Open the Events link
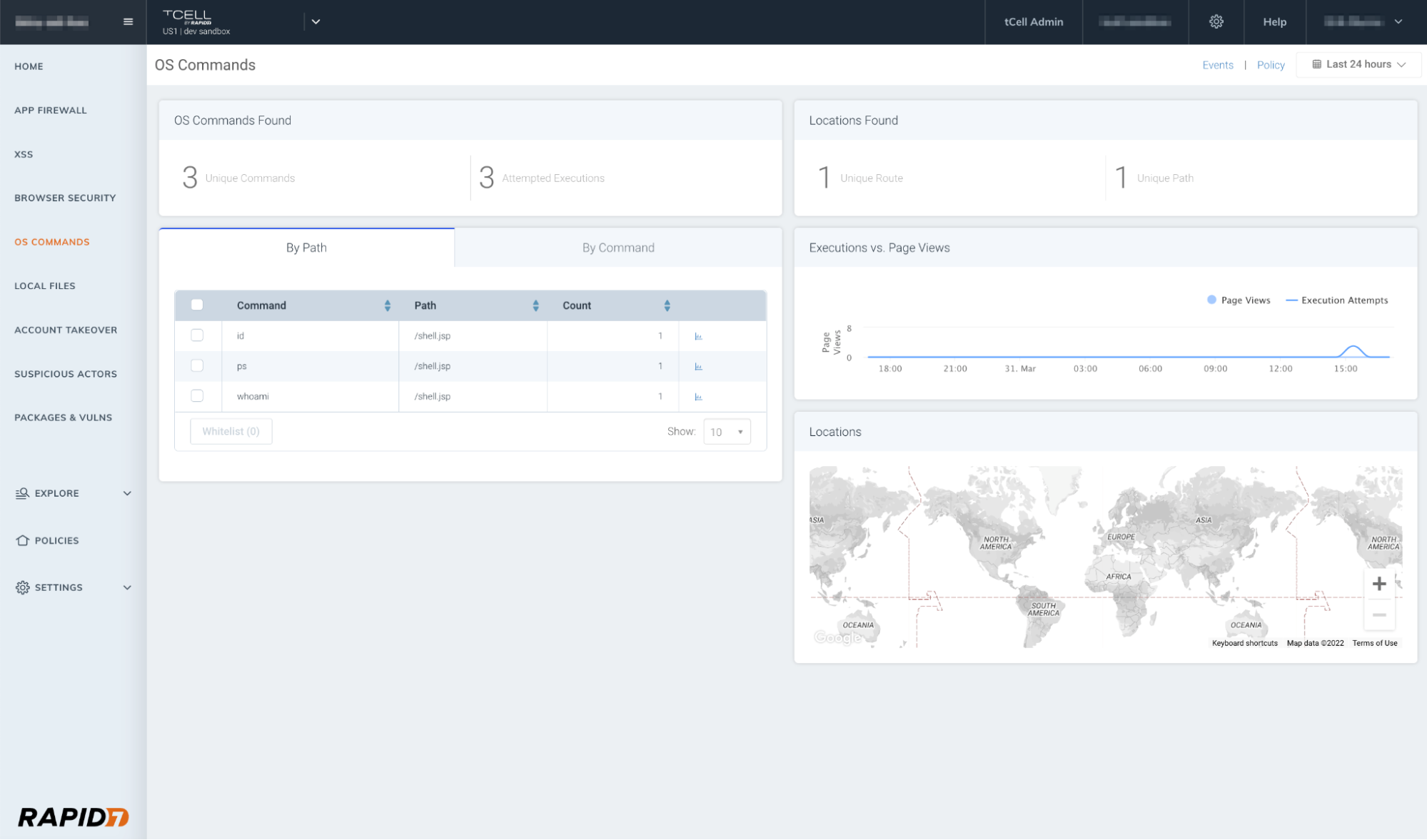This screenshot has width=1427, height=840. click(1217, 65)
